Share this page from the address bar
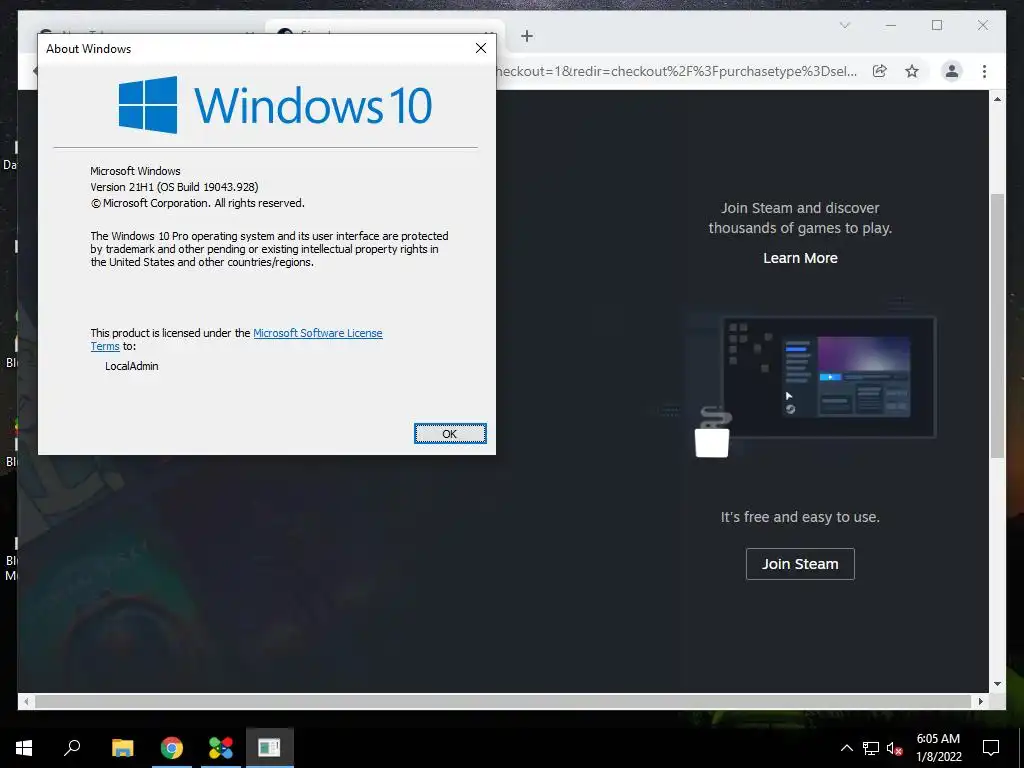 coord(880,71)
